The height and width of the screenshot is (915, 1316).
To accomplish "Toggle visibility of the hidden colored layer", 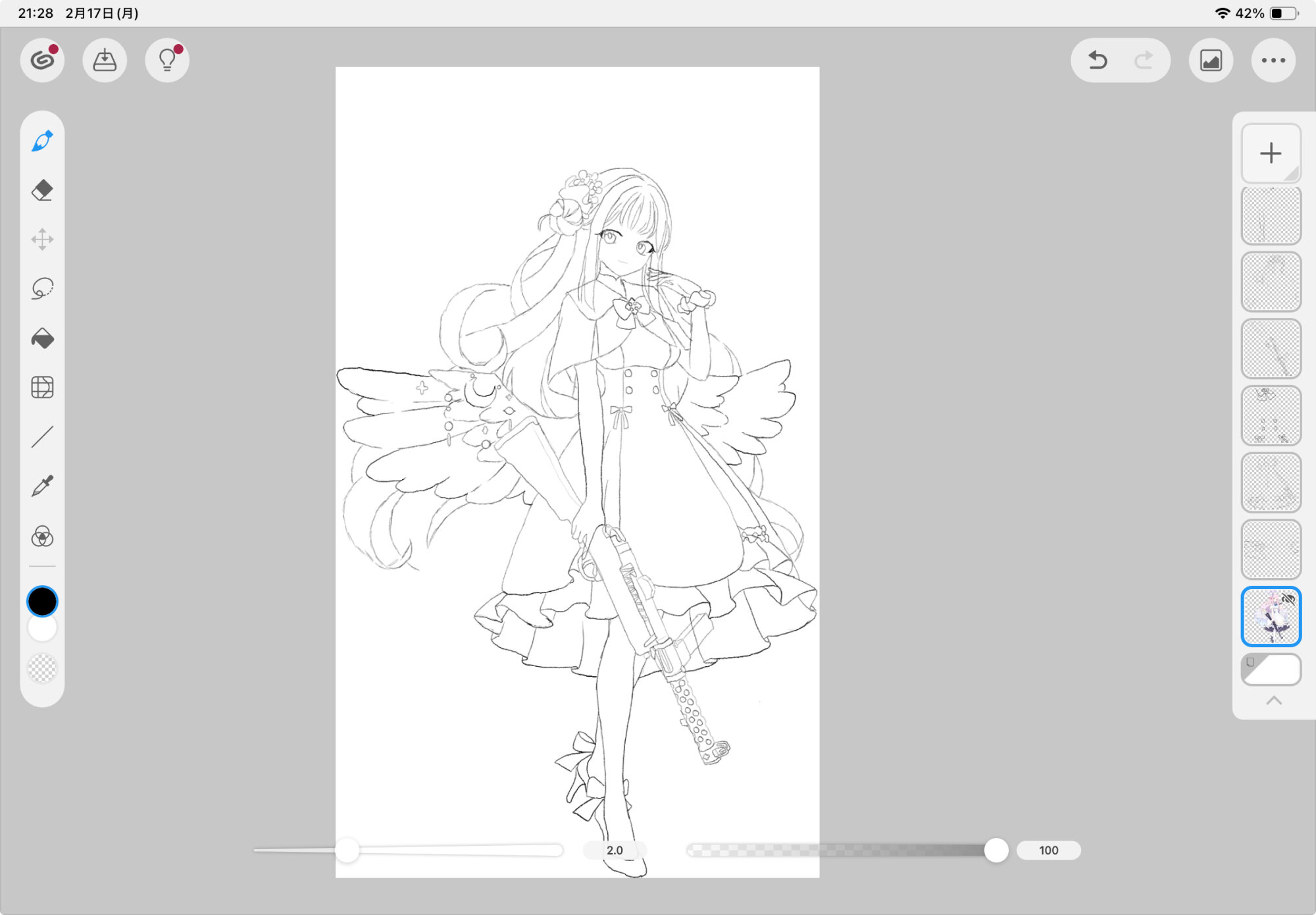I will click(x=1288, y=599).
